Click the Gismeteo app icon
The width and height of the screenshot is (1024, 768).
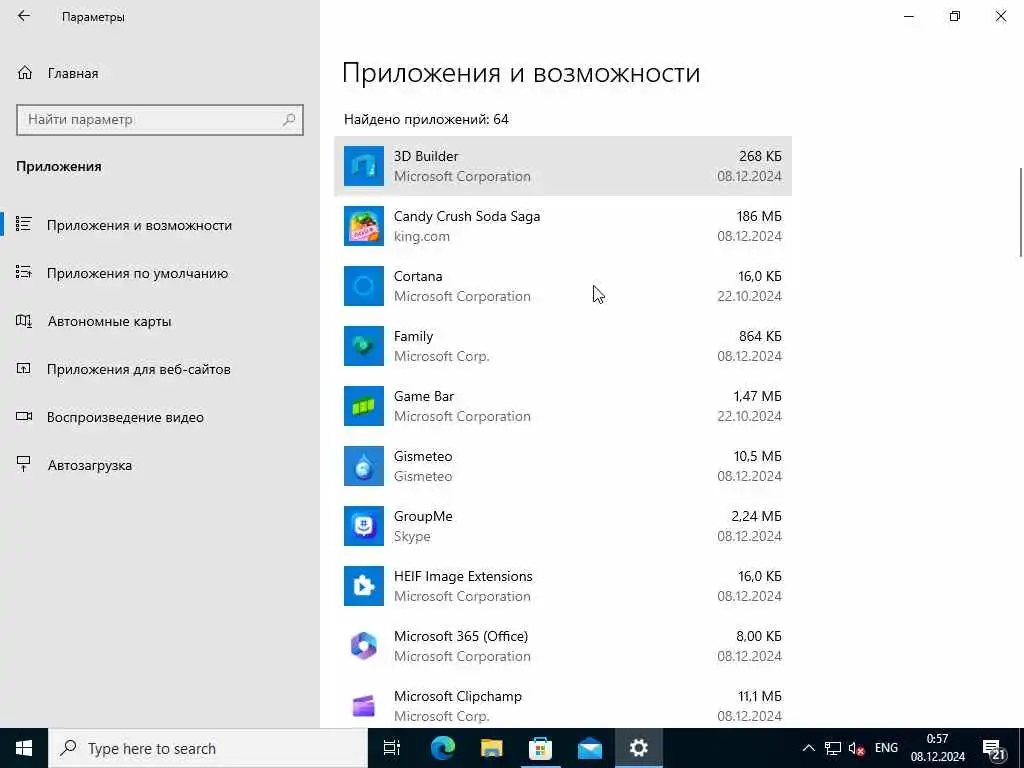coord(364,466)
